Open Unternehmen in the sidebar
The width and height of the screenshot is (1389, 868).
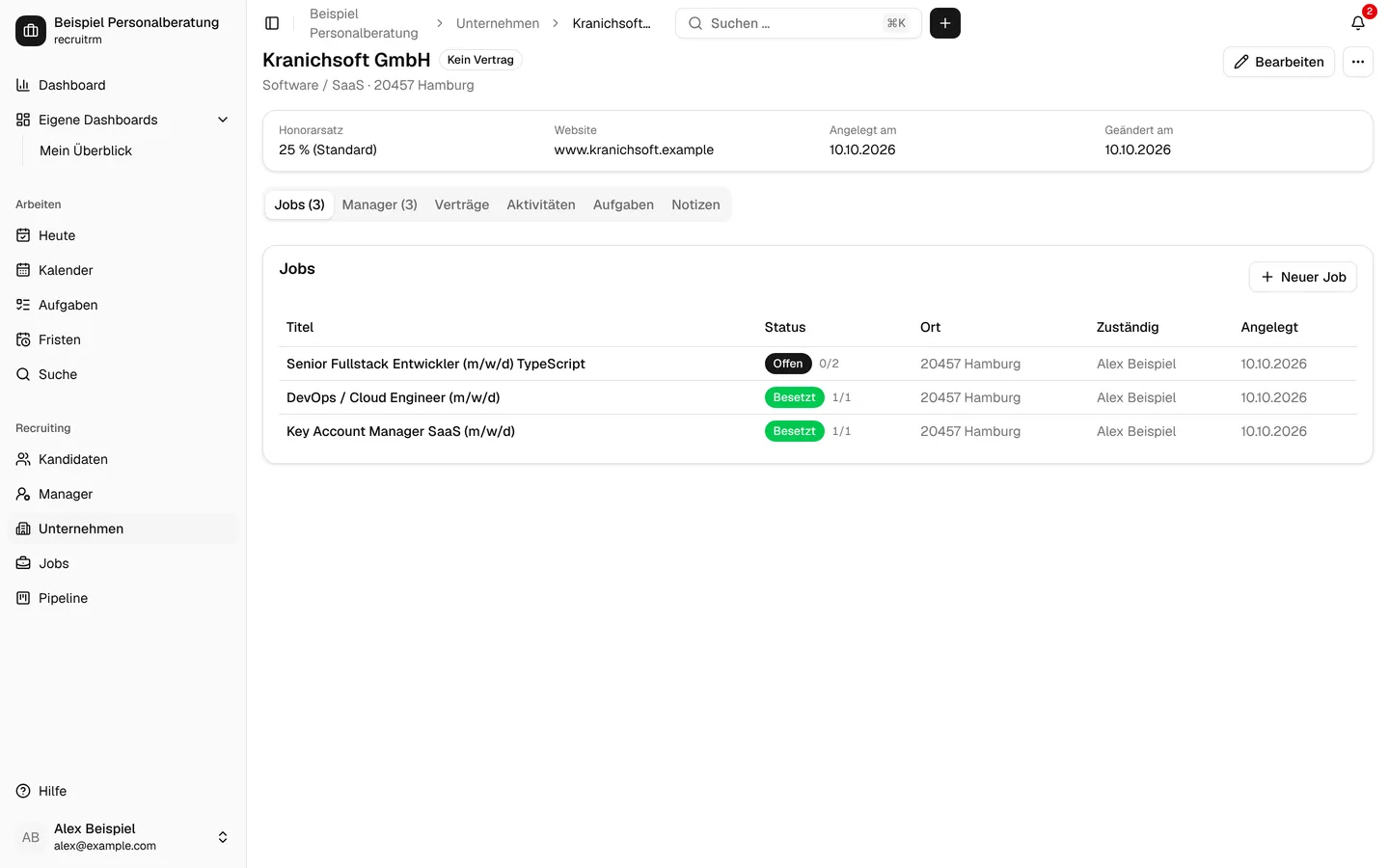click(123, 529)
